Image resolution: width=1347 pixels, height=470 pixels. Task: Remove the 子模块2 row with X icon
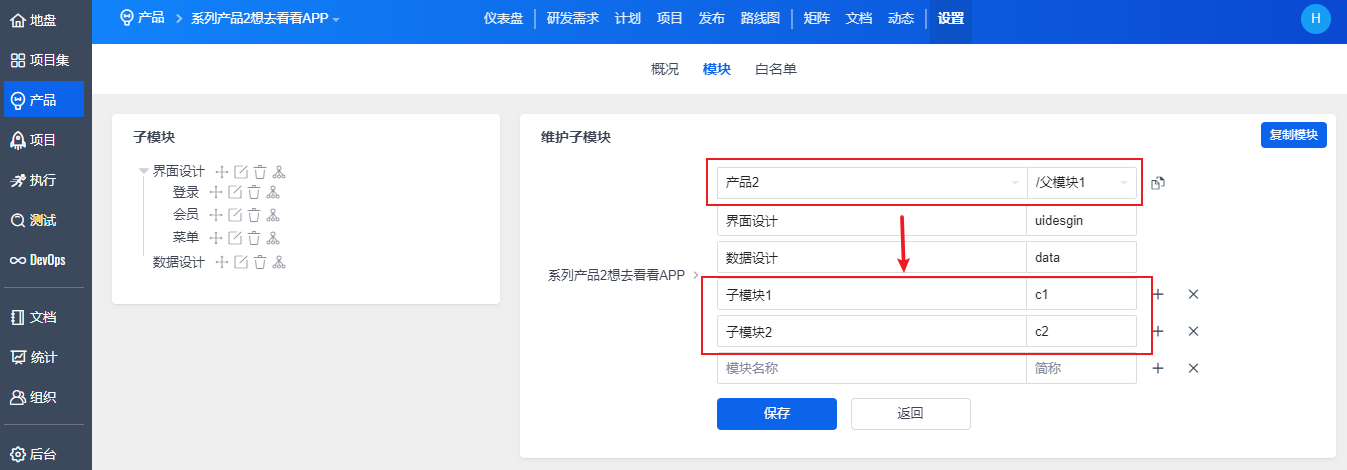tap(1193, 331)
